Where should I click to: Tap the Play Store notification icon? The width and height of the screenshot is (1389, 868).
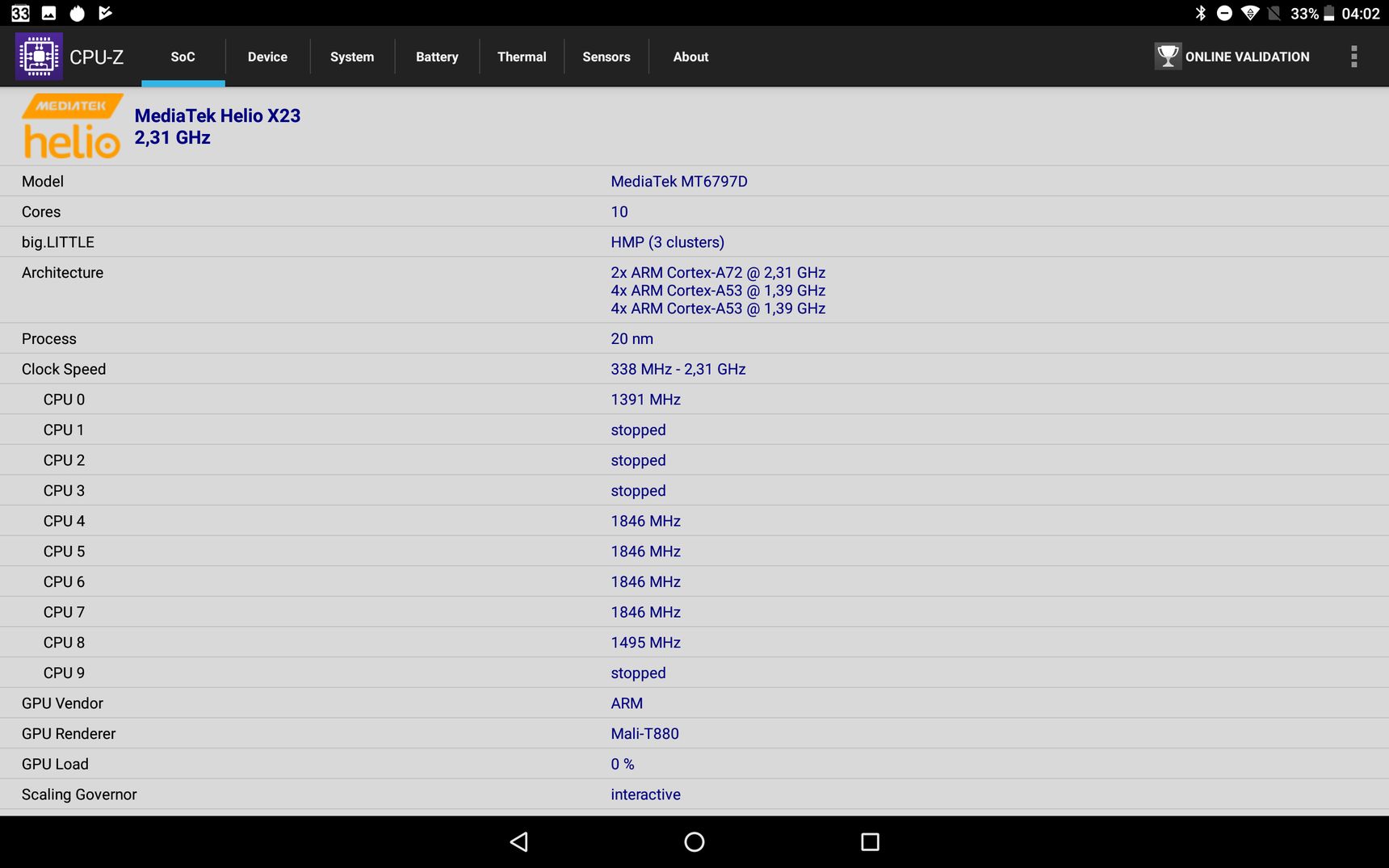click(x=106, y=13)
